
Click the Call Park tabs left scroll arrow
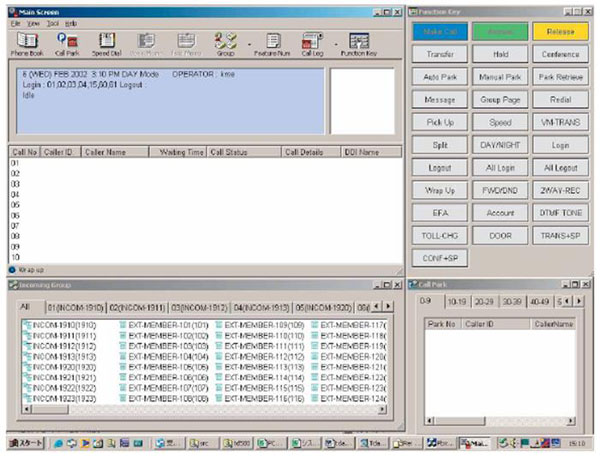pos(567,301)
